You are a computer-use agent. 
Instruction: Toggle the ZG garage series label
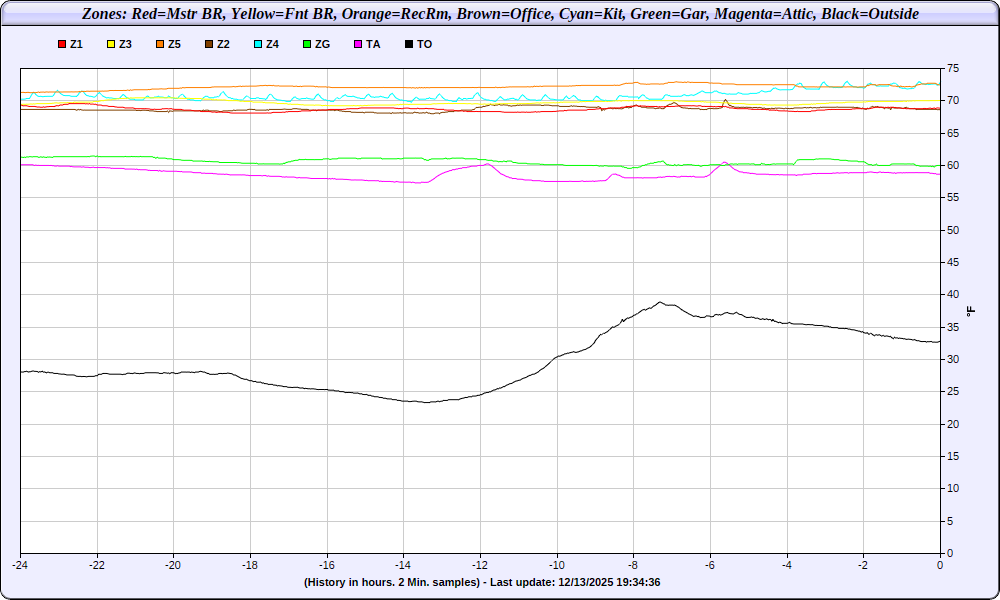tap(323, 45)
